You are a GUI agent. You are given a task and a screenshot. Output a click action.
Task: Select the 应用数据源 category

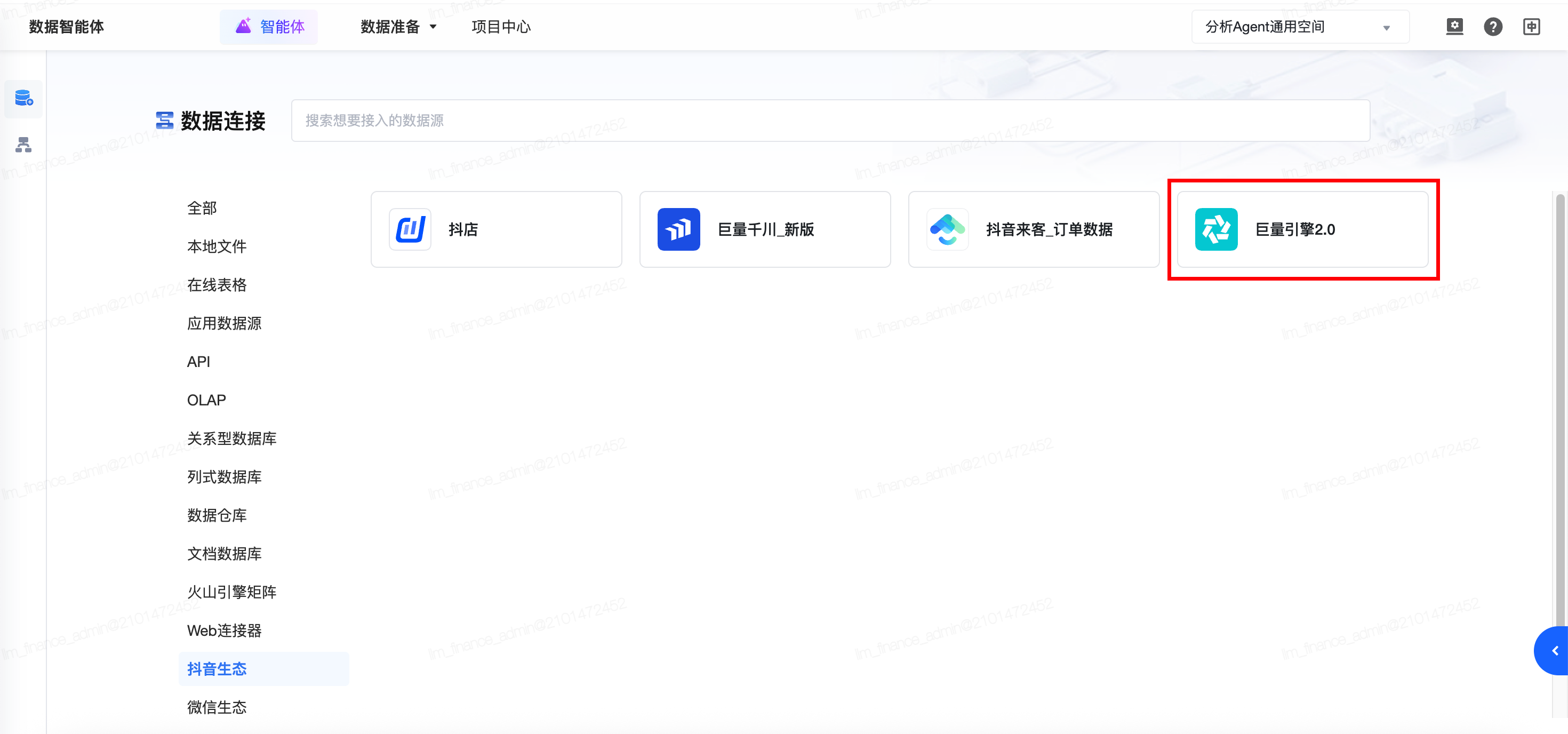pos(224,323)
